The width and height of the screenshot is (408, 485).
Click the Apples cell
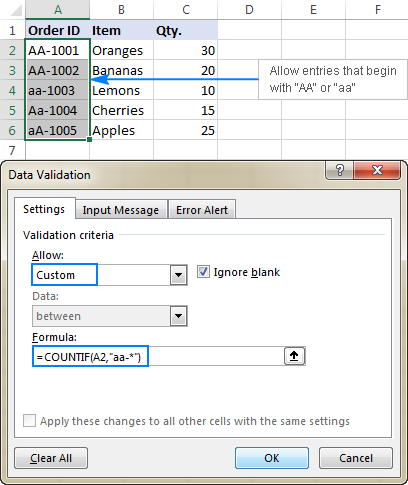click(x=121, y=130)
